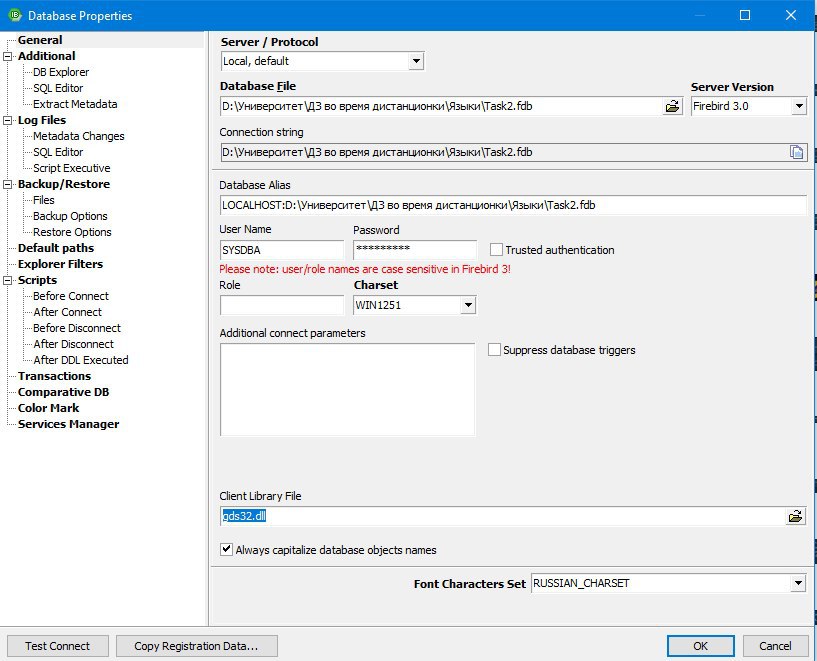This screenshot has width=817, height=661.
Task: Open the Charset WIN1251 dropdown
Action: point(468,305)
